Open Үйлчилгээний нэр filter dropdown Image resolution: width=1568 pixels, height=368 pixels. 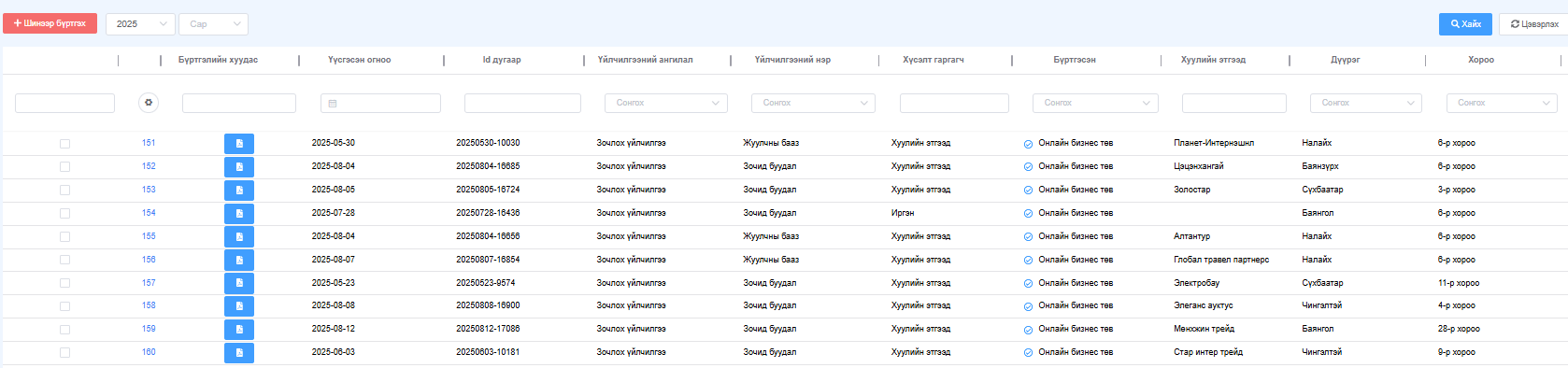click(813, 103)
